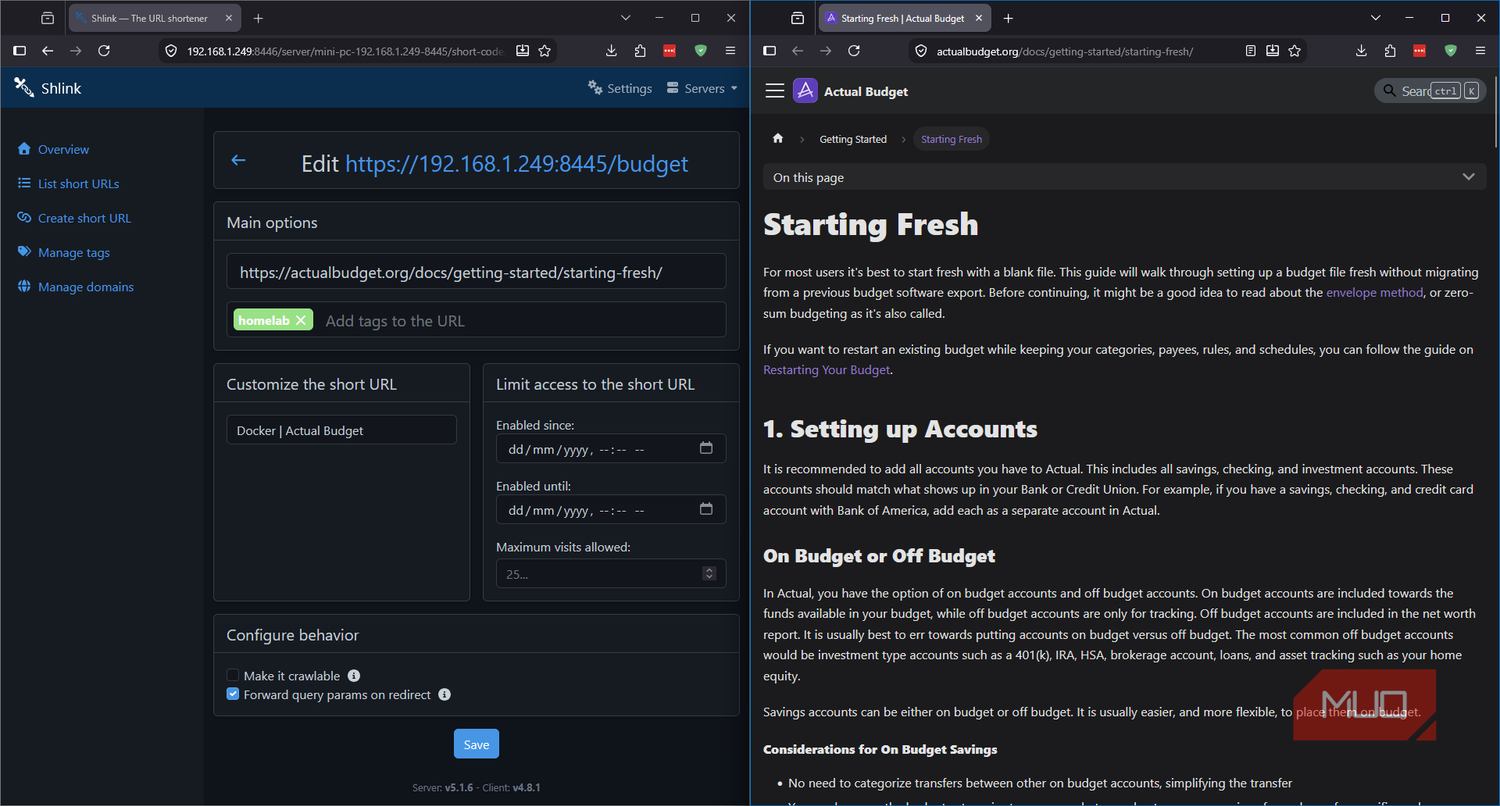Click the red extension icon in Shlink window
The height and width of the screenshot is (806, 1500).
click(x=669, y=51)
